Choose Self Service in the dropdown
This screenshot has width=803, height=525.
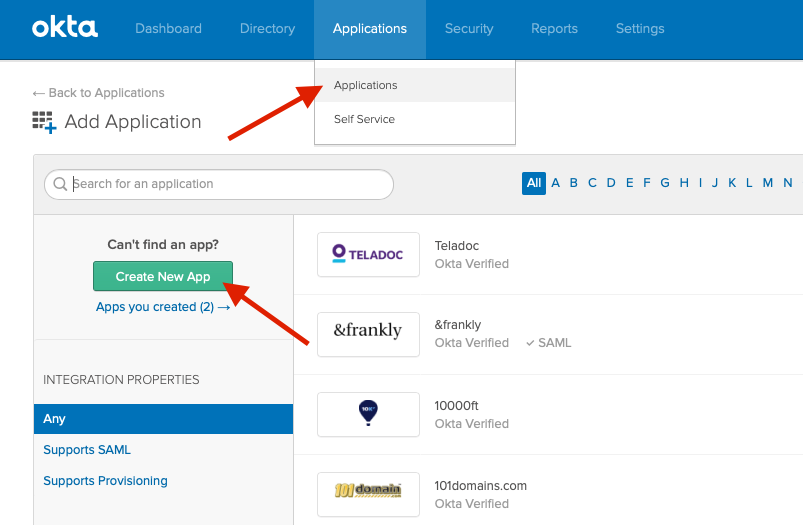[415, 119]
